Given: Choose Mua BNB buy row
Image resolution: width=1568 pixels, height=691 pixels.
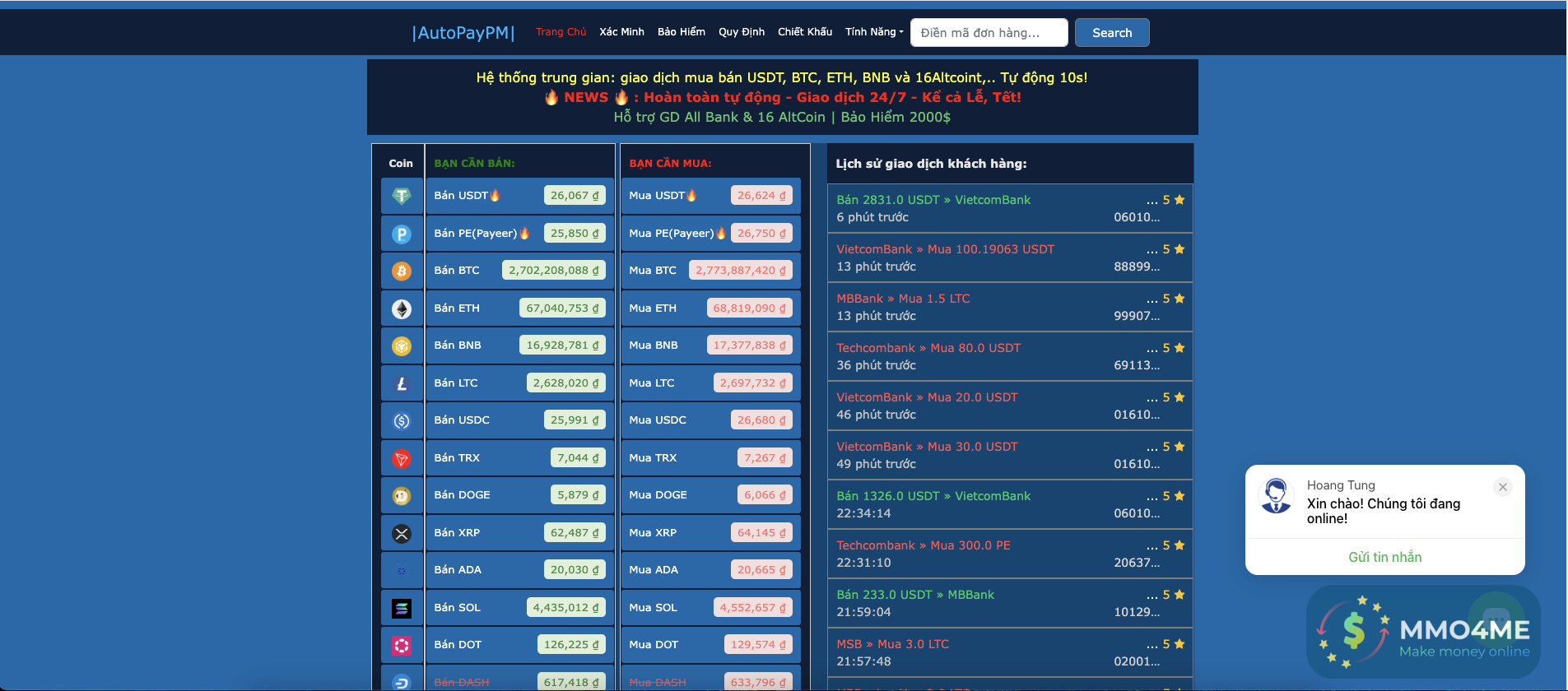Looking at the screenshot, I should [x=711, y=345].
